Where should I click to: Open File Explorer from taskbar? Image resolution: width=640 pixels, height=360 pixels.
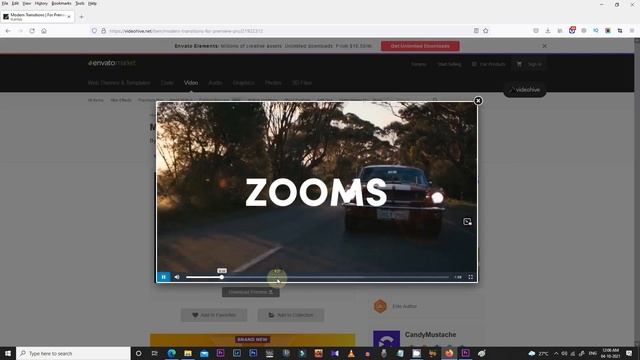188,353
